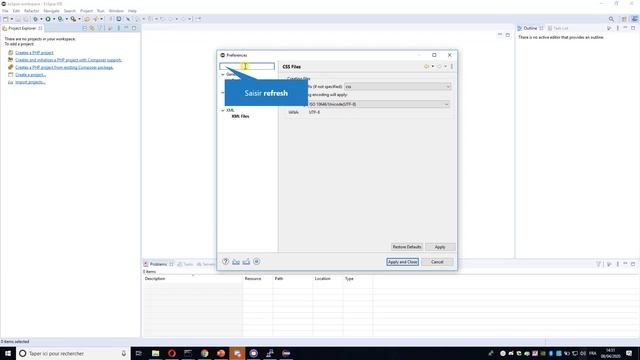Open the New dropdown arrow in toolbar

point(11,19)
